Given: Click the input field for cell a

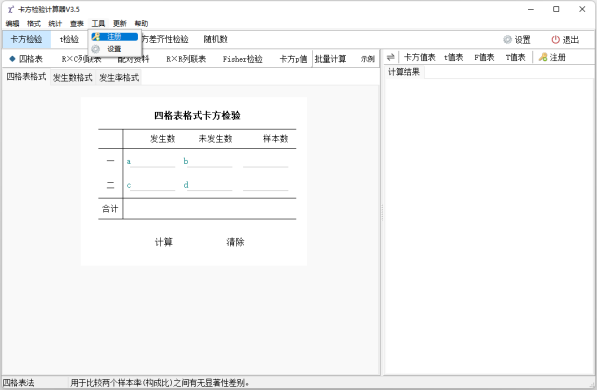Looking at the screenshot, I should [x=153, y=161].
